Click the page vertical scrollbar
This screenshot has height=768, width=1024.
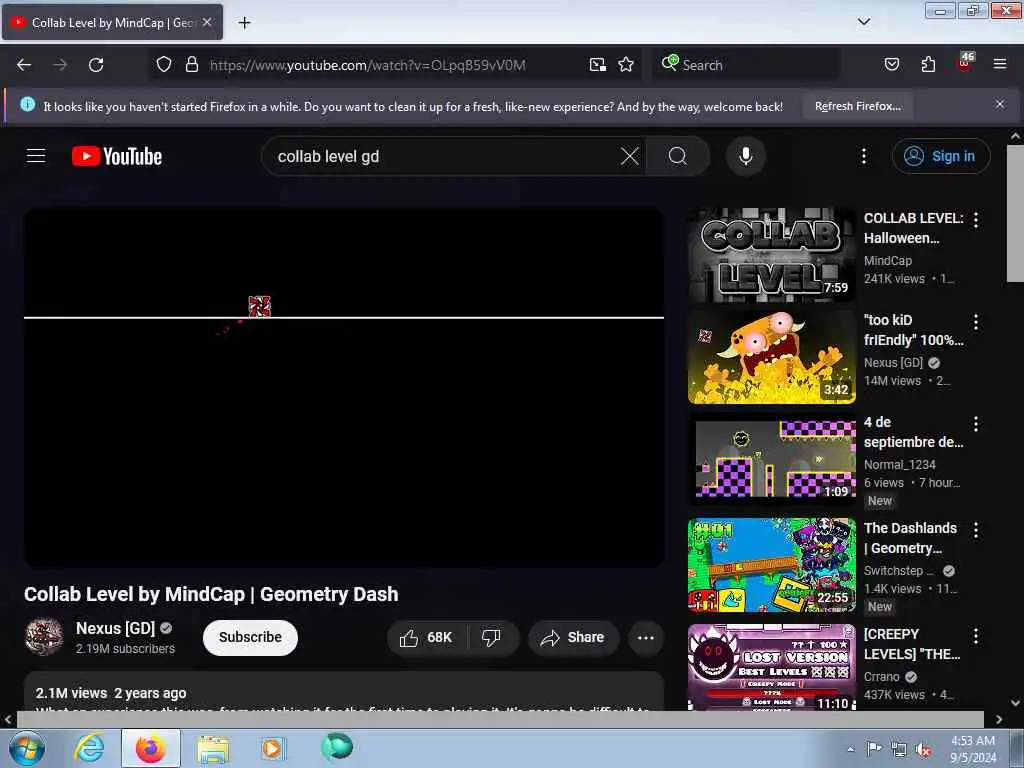[1015, 214]
